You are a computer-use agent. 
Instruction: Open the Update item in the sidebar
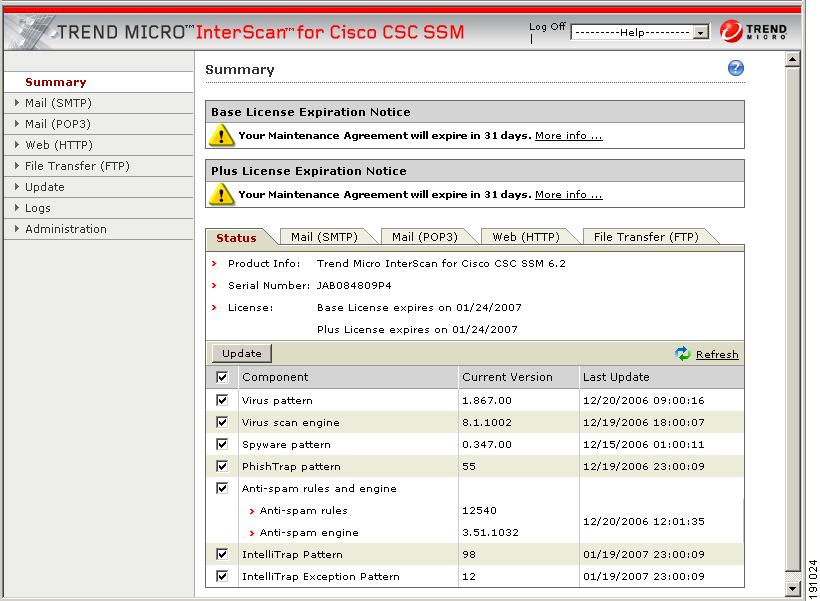point(45,187)
